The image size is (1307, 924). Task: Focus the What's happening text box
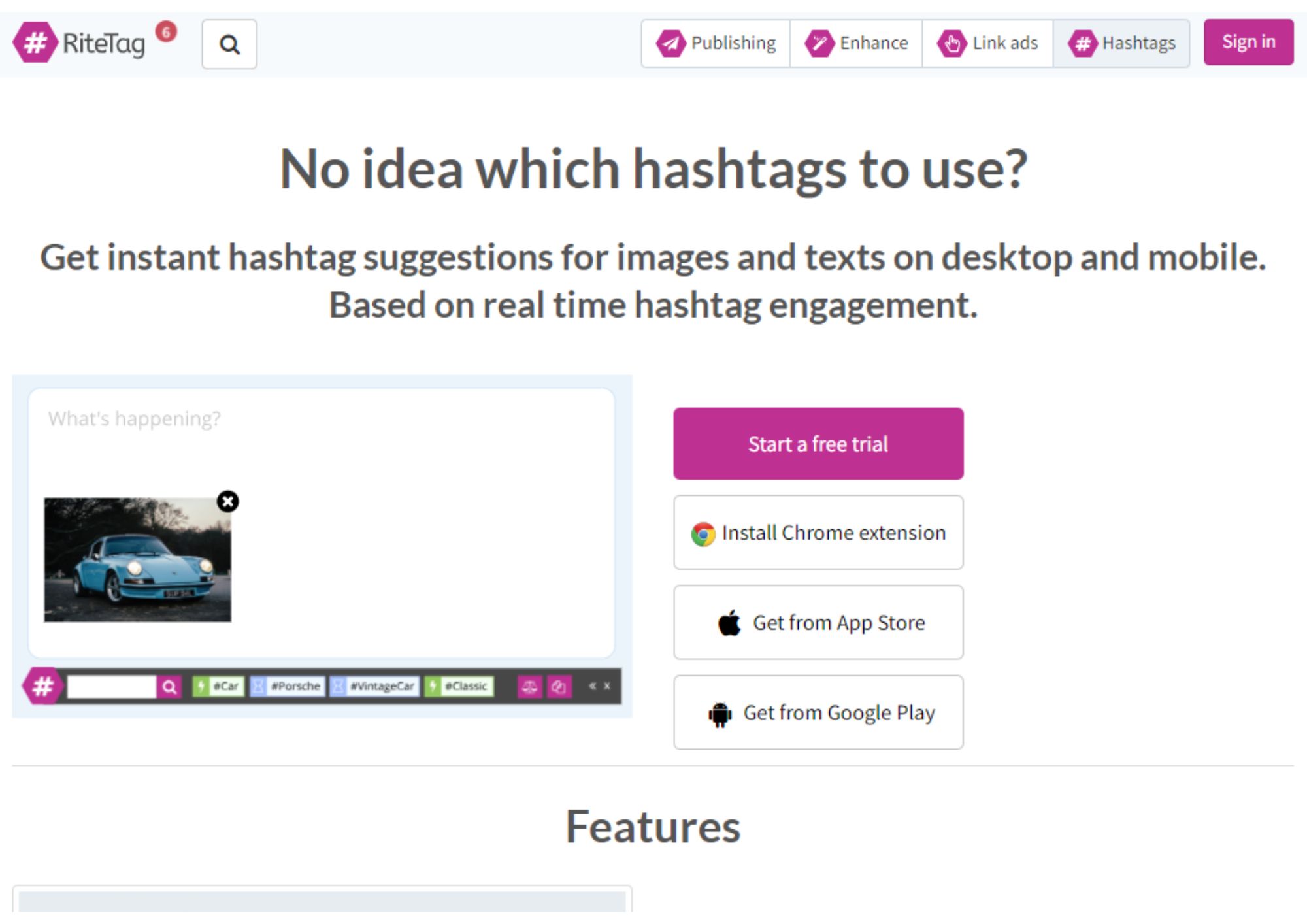click(322, 523)
